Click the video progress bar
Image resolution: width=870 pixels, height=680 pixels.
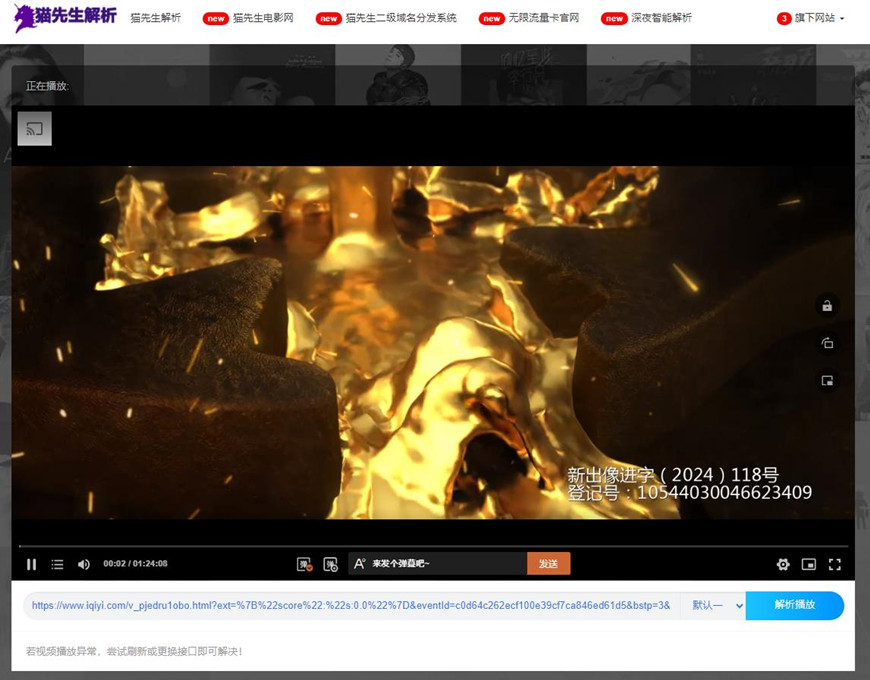tap(433, 546)
